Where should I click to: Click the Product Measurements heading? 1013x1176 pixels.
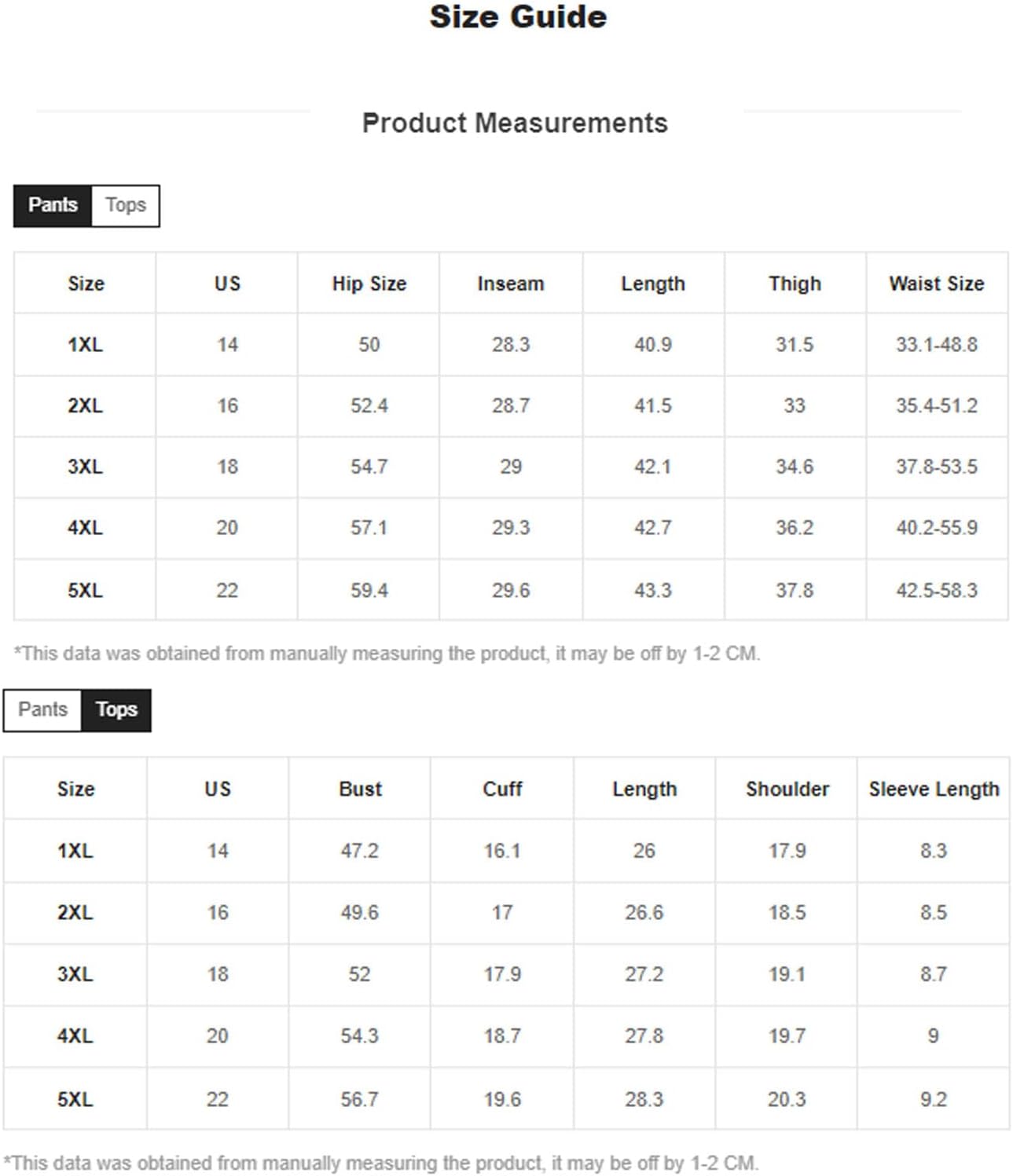coord(515,123)
